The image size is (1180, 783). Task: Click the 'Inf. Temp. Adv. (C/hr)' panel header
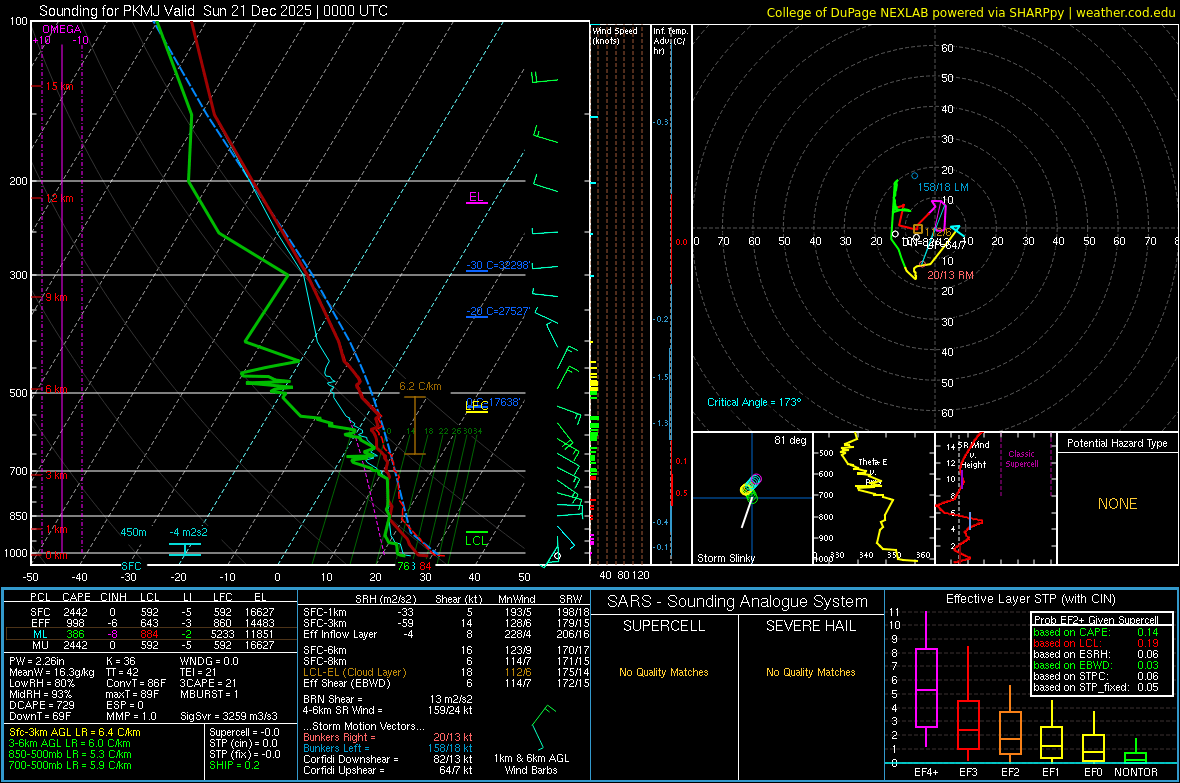[x=670, y=41]
